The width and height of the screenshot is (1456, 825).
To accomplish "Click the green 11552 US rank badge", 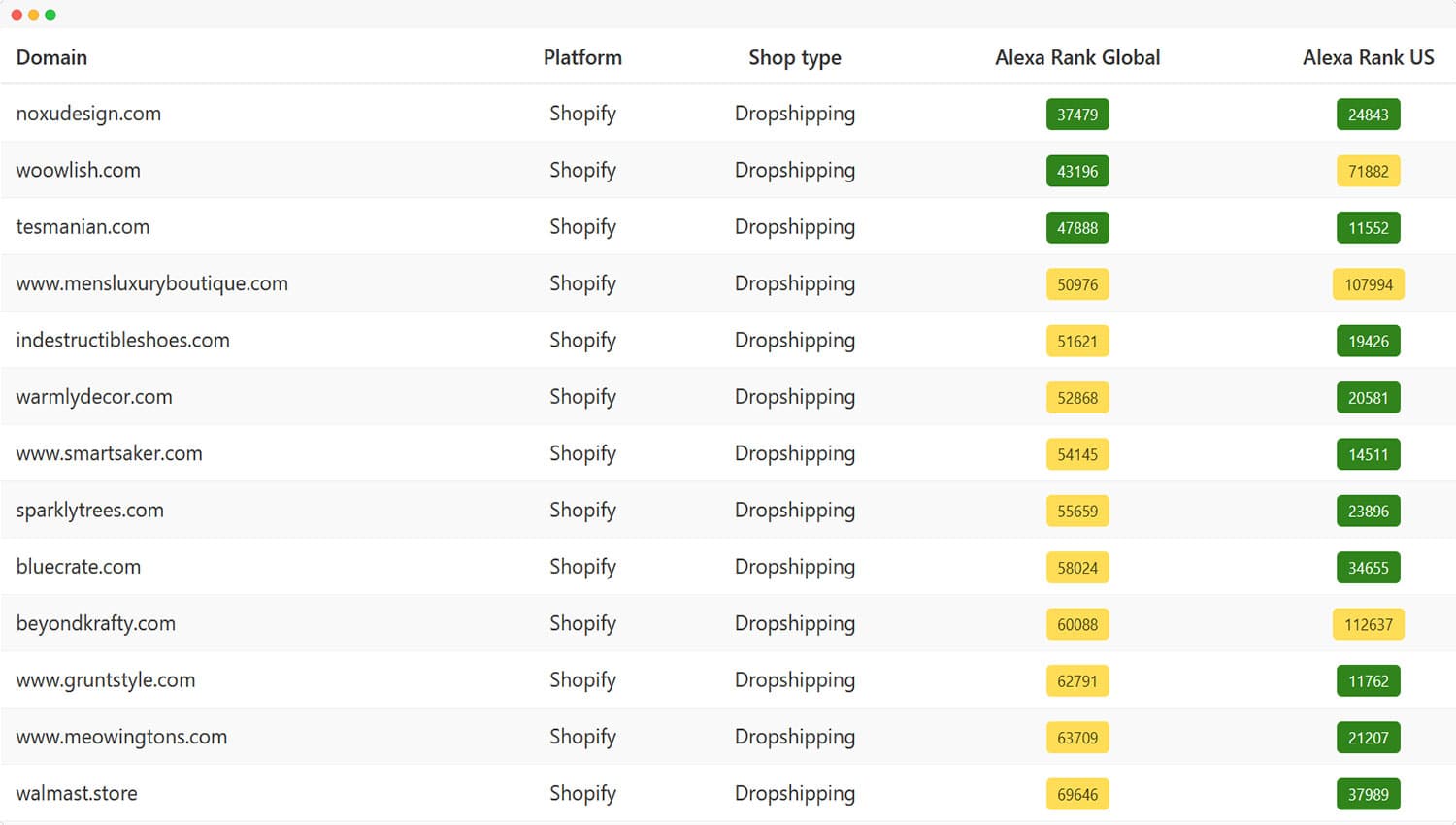I will [x=1368, y=227].
